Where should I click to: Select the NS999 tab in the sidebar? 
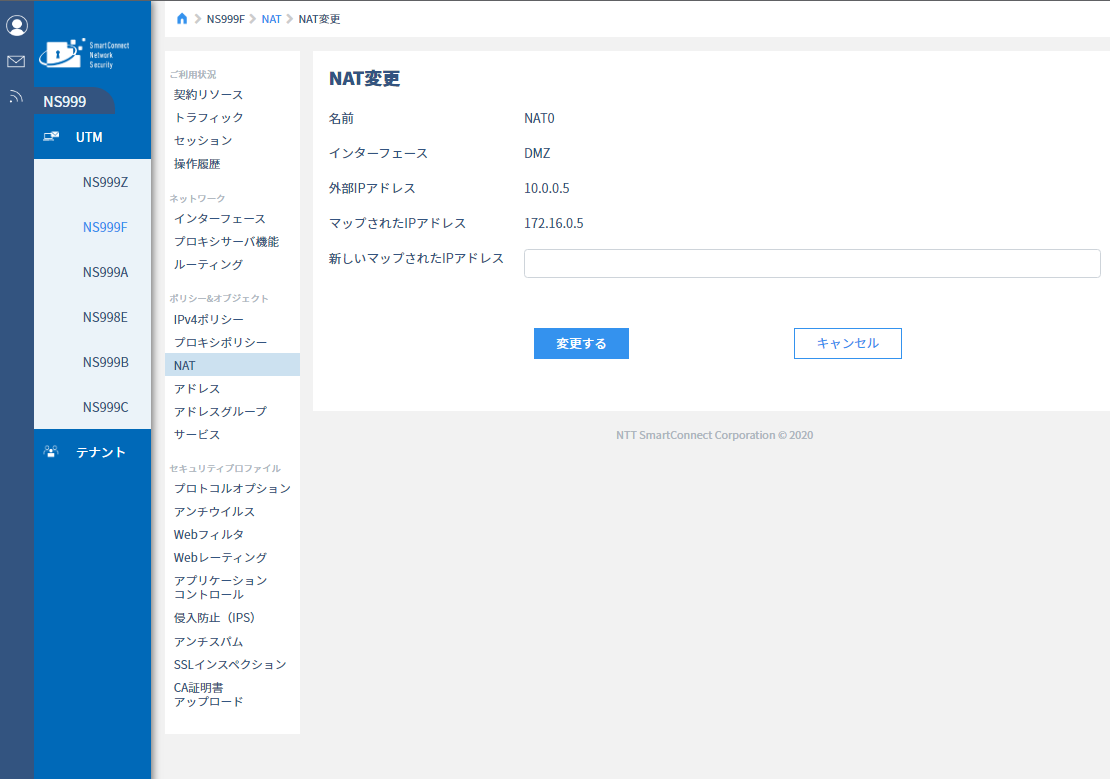click(74, 101)
